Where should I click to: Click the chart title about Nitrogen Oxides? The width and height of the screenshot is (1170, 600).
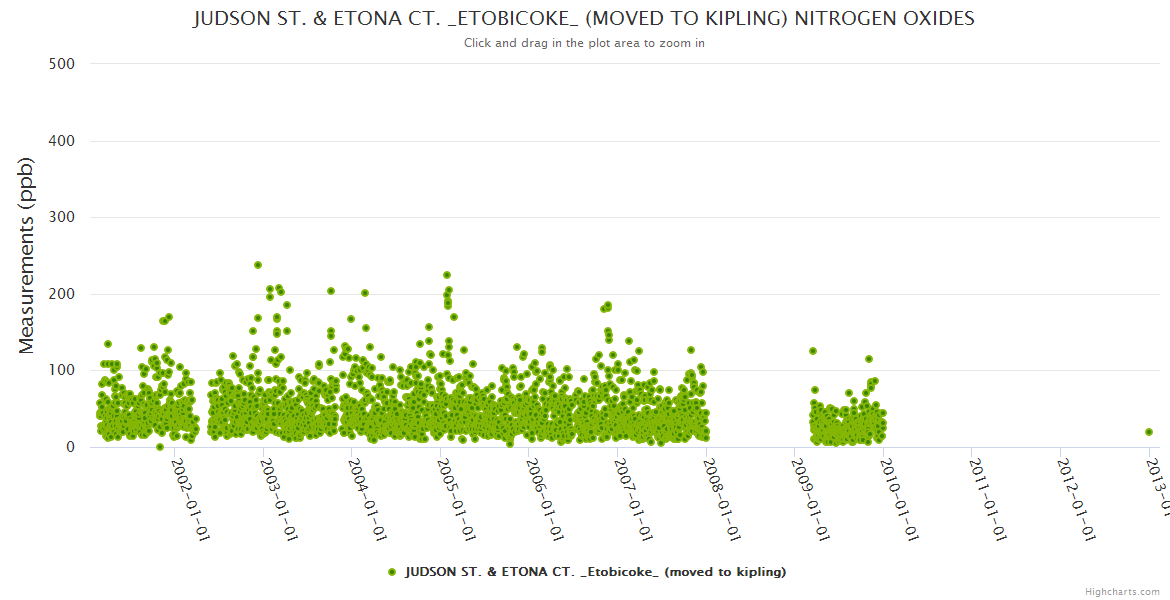[x=584, y=19]
